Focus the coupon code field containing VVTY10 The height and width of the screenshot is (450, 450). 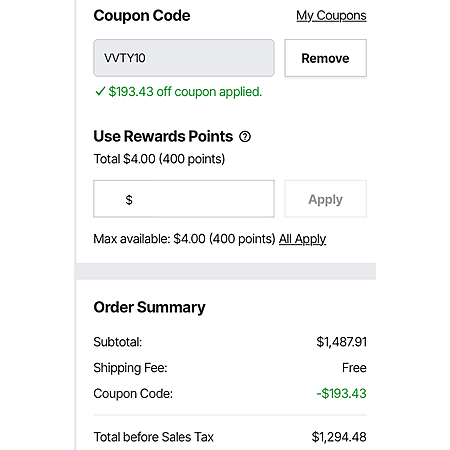(x=184, y=58)
